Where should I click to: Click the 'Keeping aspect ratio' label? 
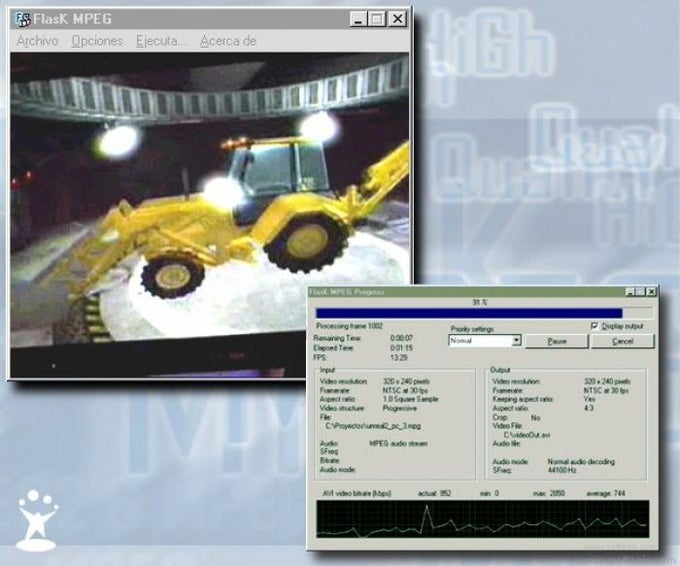[x=523, y=399]
